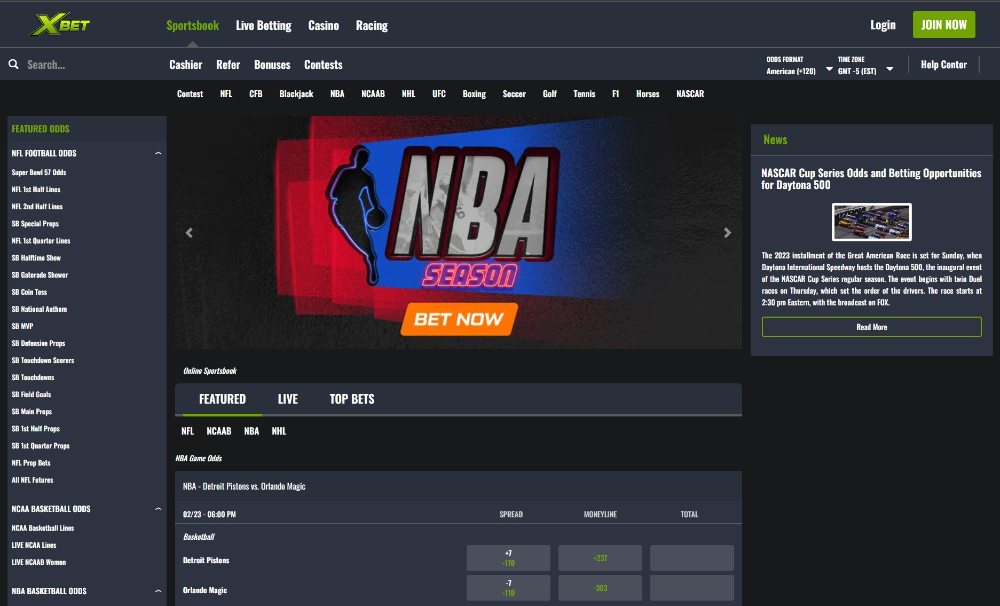Open Super Bowl 57 Odds link
Image resolution: width=1000 pixels, height=606 pixels.
pyautogui.click(x=39, y=172)
